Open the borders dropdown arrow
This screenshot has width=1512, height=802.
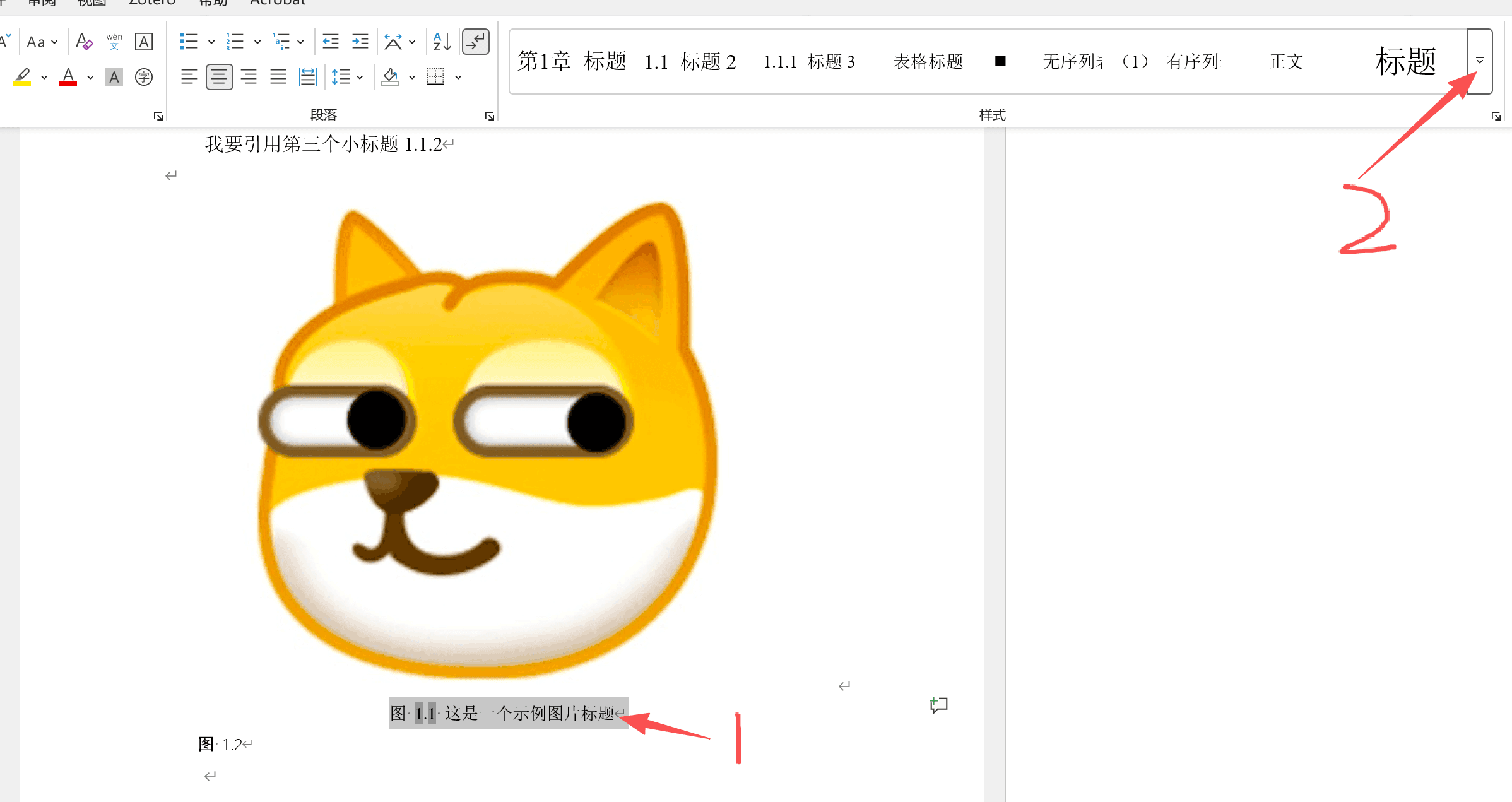[459, 77]
